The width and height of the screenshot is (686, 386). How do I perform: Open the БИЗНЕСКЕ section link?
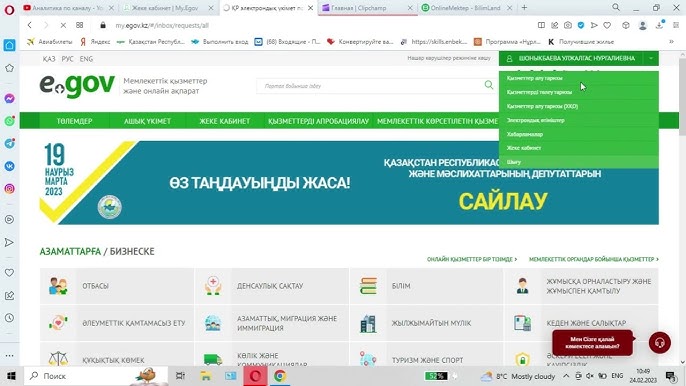pyautogui.click(x=132, y=252)
